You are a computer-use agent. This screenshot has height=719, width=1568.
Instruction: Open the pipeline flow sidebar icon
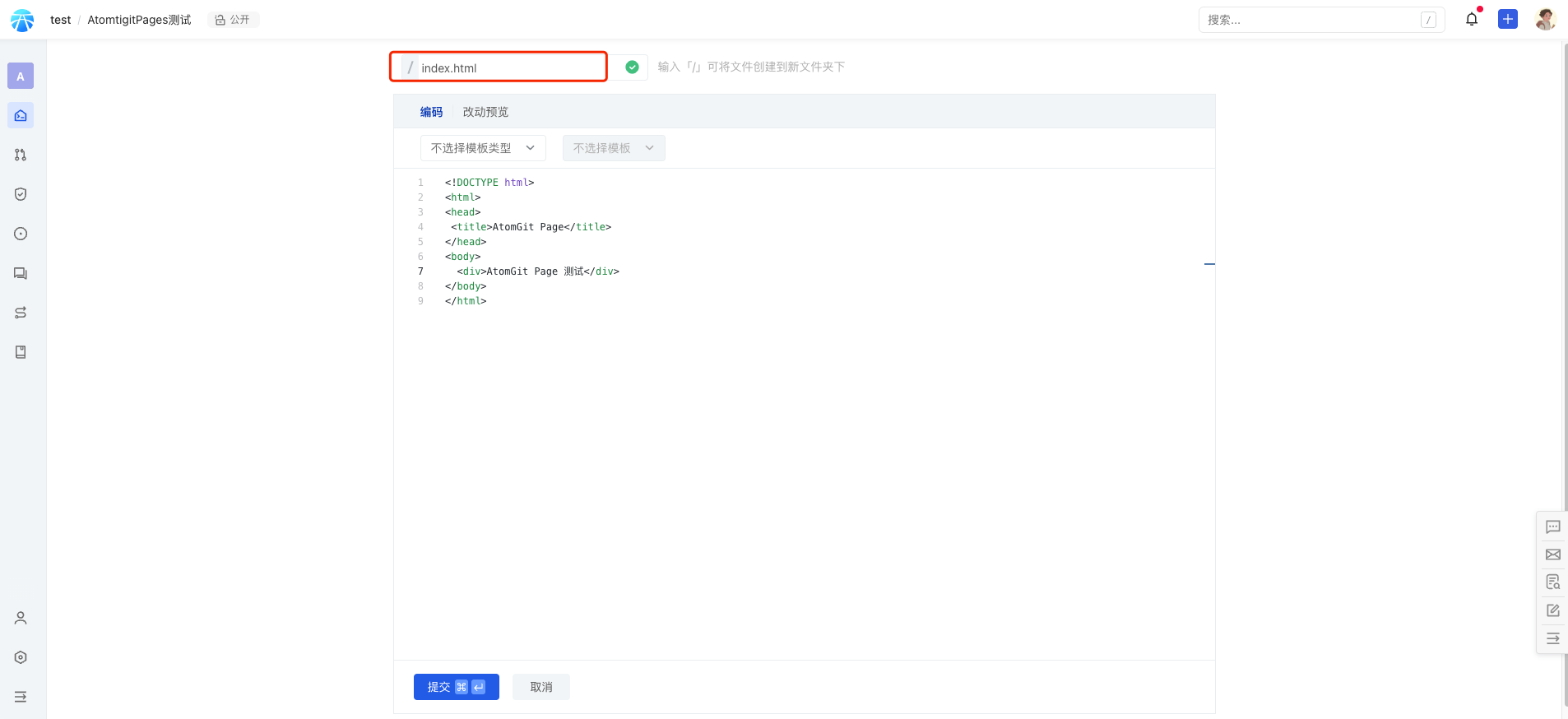point(21,313)
